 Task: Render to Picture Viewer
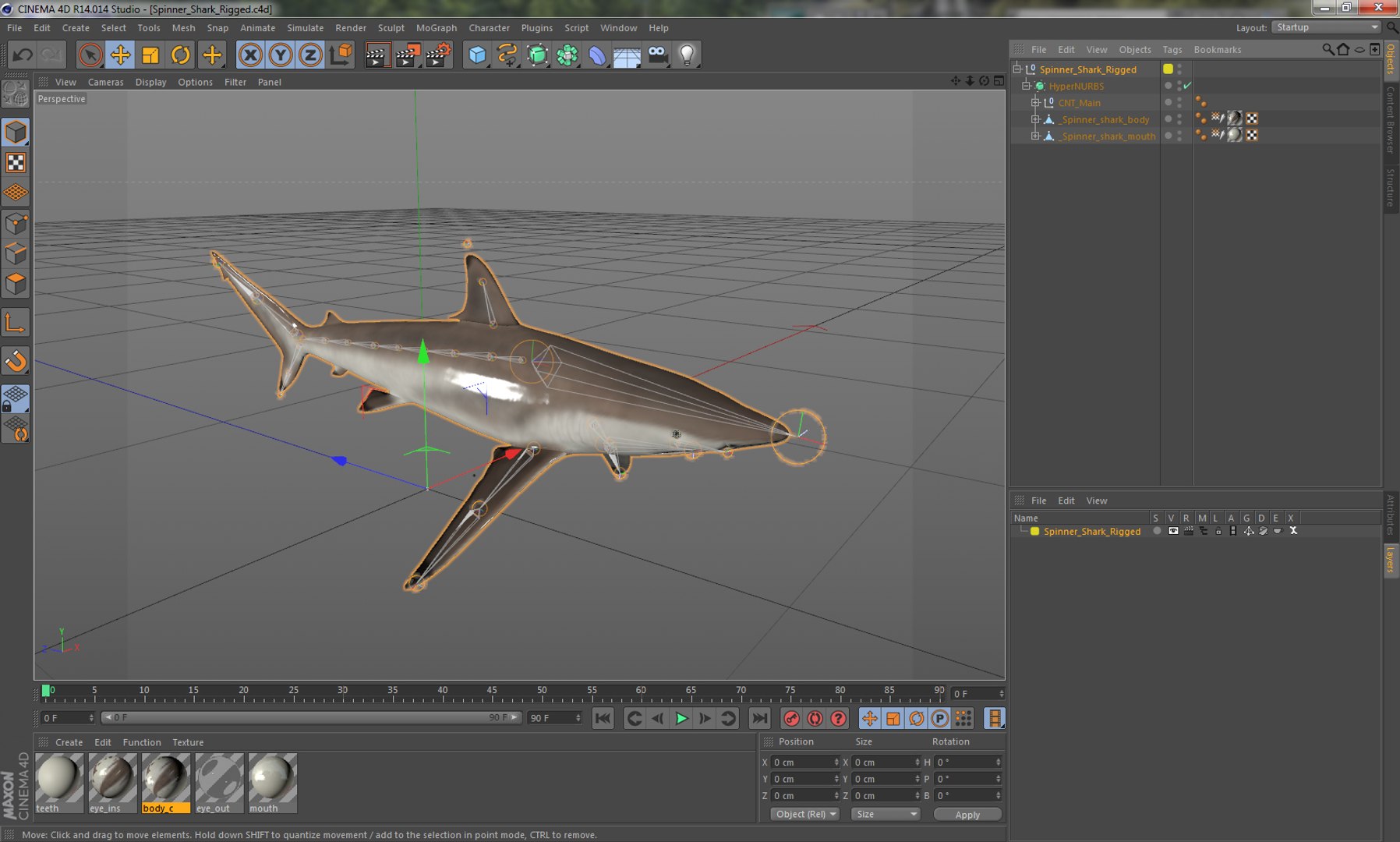pyautogui.click(x=407, y=55)
